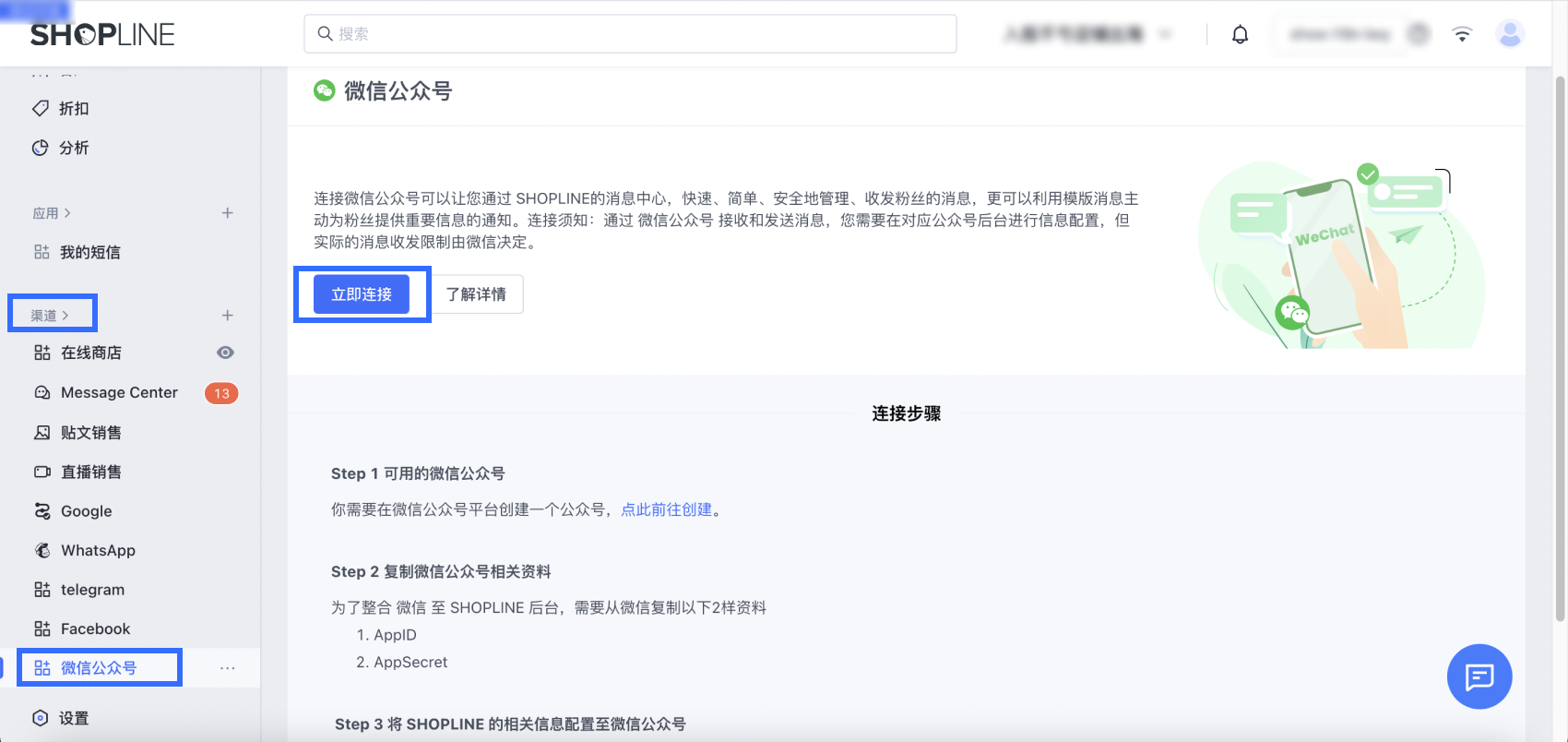
Task: Click the 了解详情 button
Action: [x=477, y=294]
